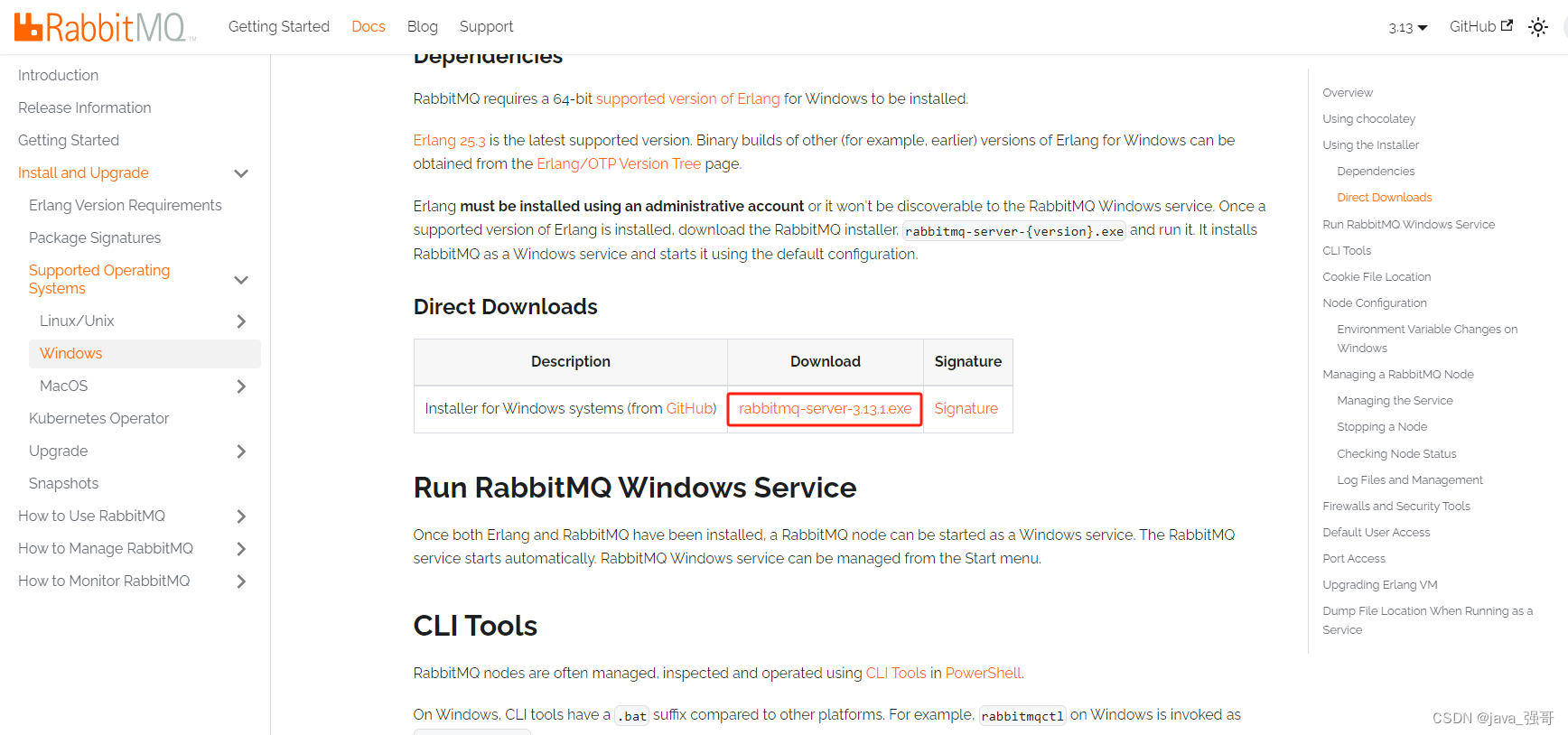This screenshot has height=735, width=1568.
Task: Open the Support navbar item
Action: pyautogui.click(x=486, y=26)
